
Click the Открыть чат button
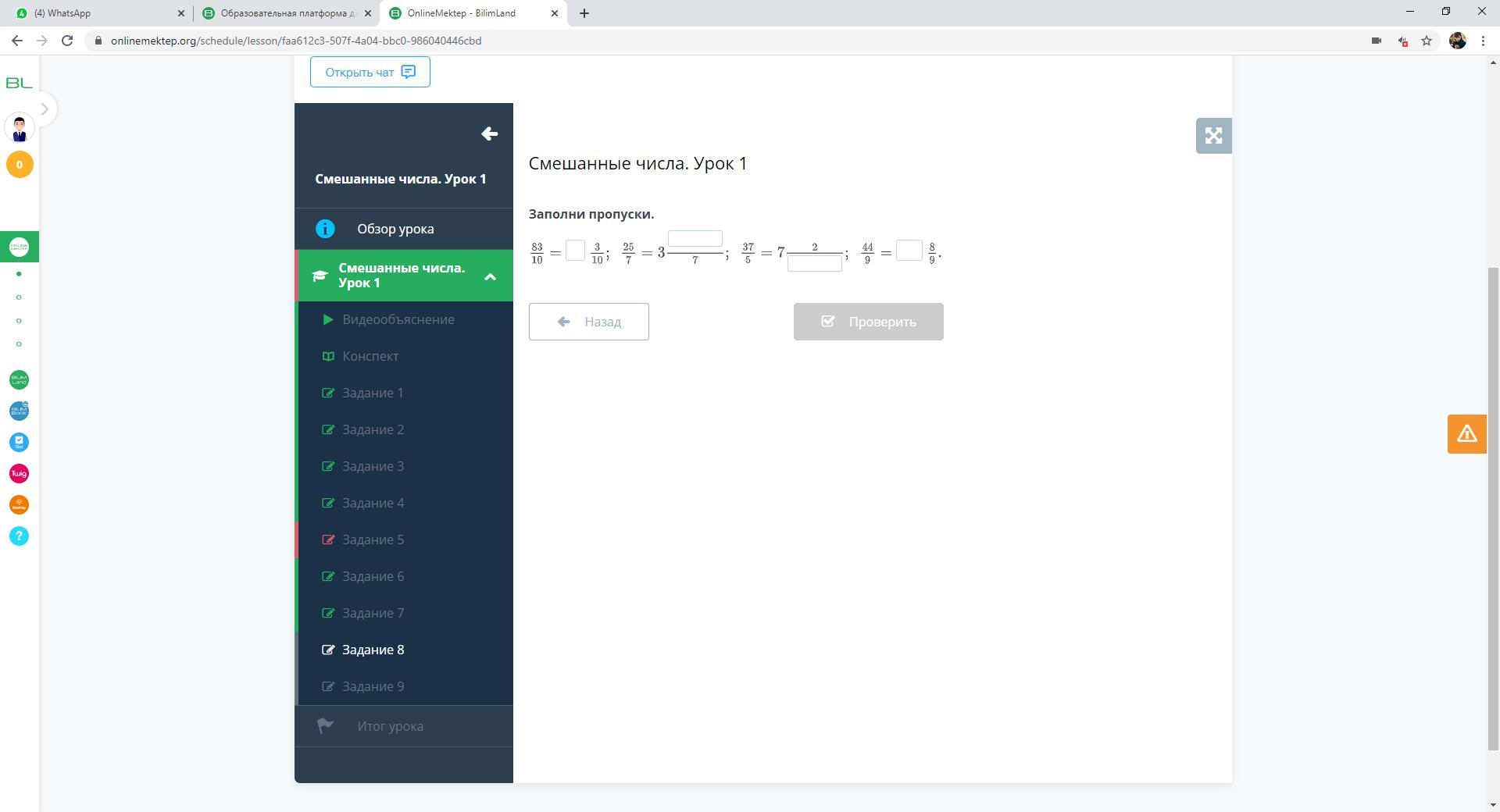370,72
